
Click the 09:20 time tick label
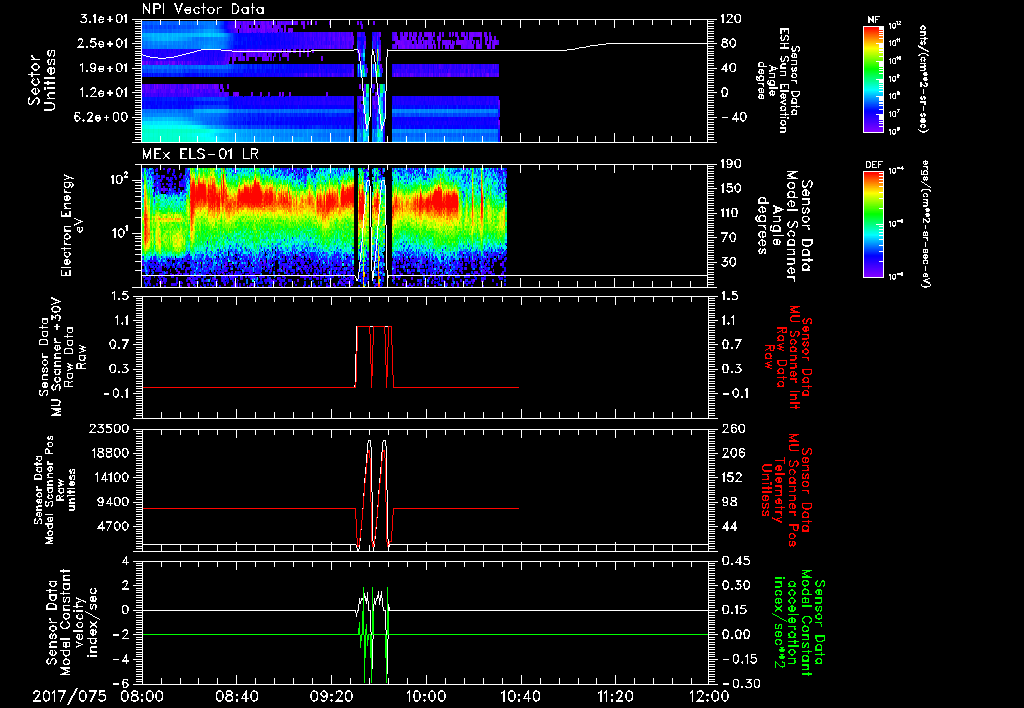point(331,696)
